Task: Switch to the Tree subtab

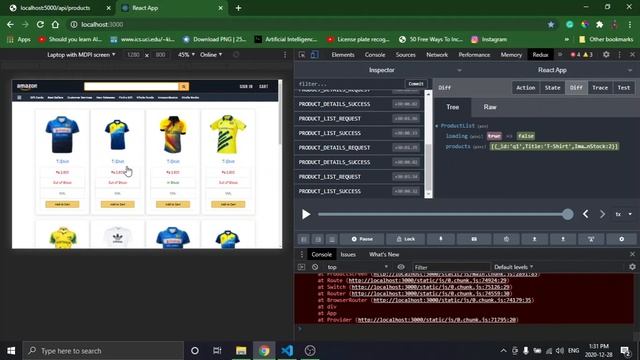Action: pyautogui.click(x=452, y=107)
